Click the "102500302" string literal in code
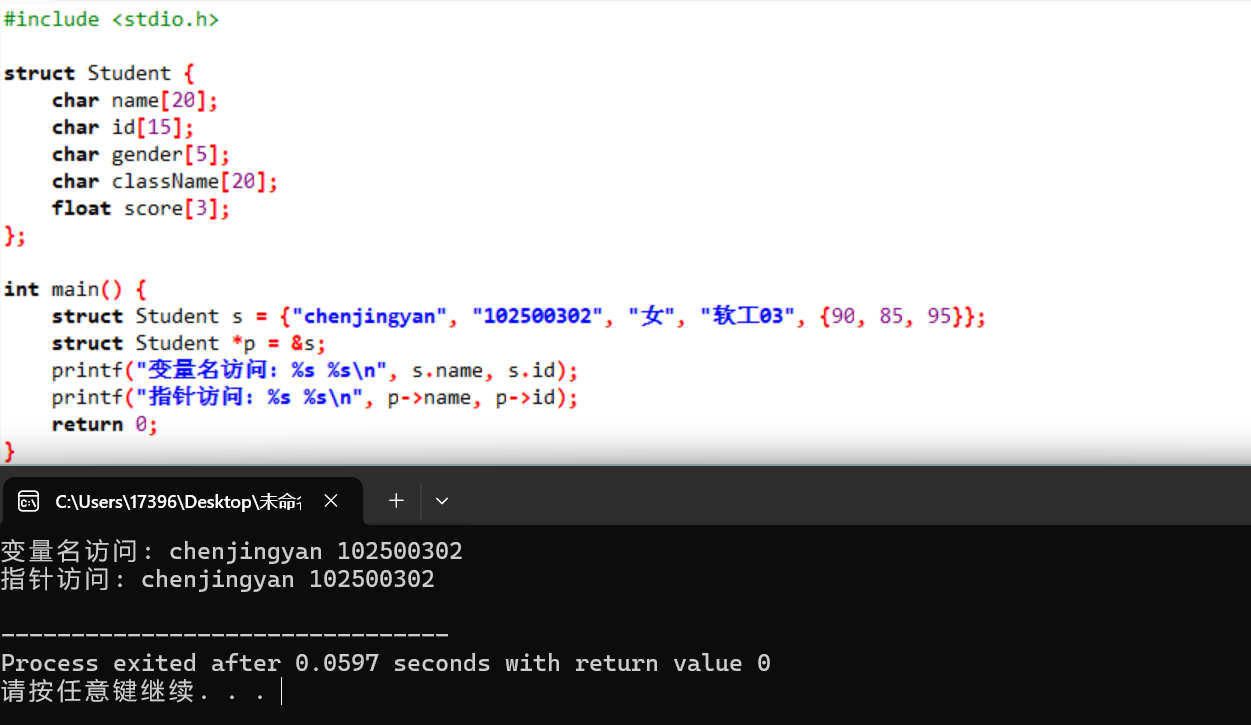The height and width of the screenshot is (725, 1251). pyautogui.click(x=538, y=316)
